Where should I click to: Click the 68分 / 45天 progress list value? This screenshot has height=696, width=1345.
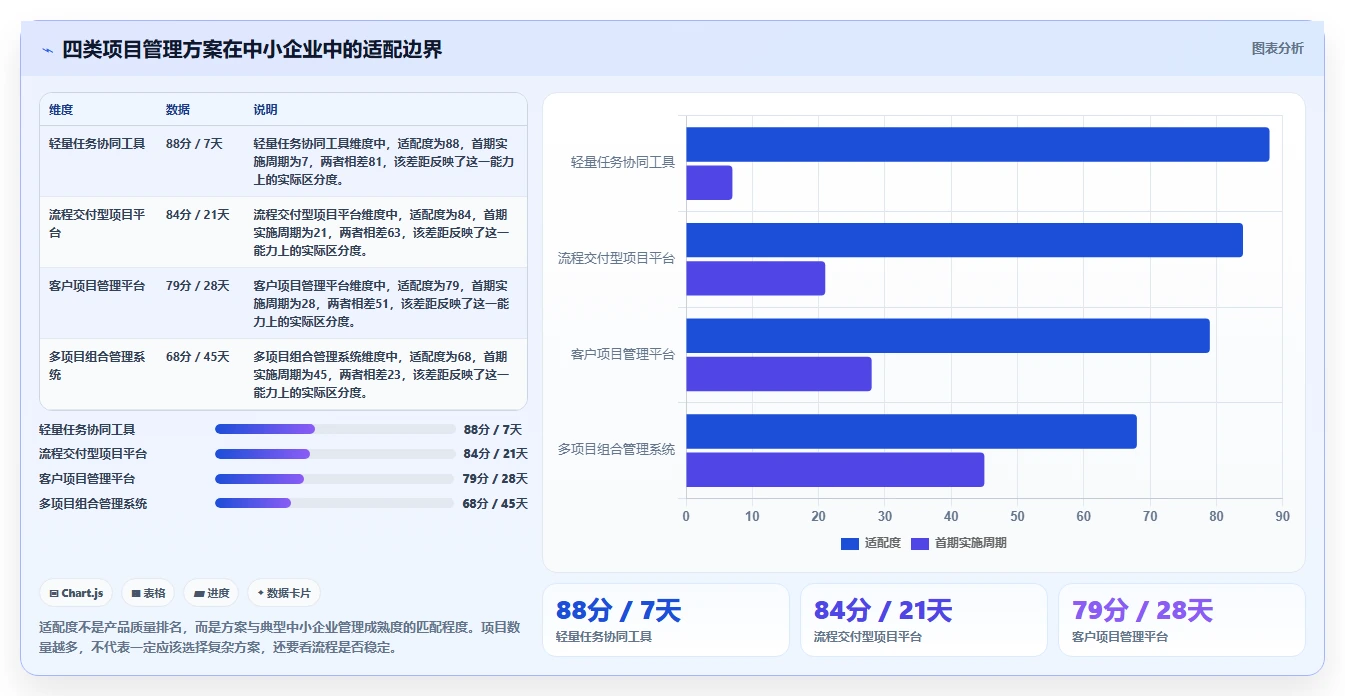tap(495, 504)
